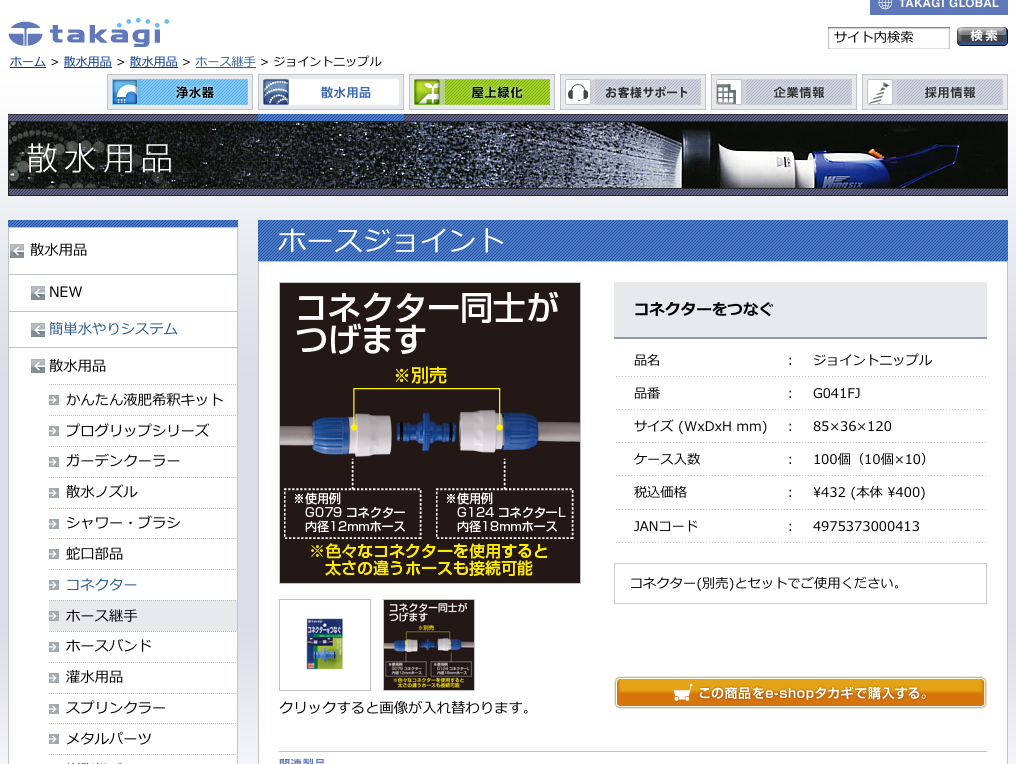Viewport: 1016px width, 764px height.
Task: Open ガーデンクーラー category
Action: (x=122, y=461)
